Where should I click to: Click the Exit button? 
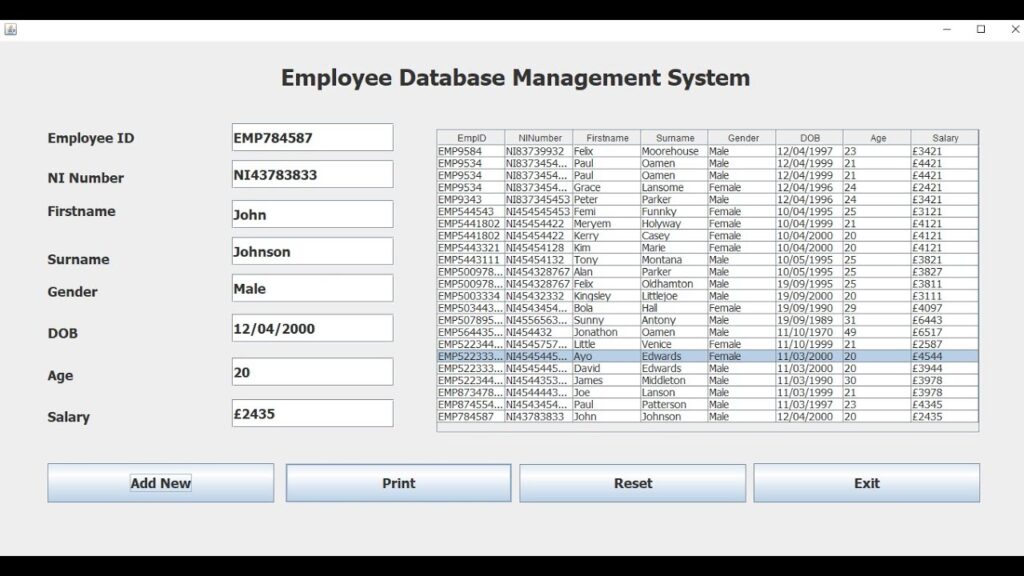click(867, 483)
